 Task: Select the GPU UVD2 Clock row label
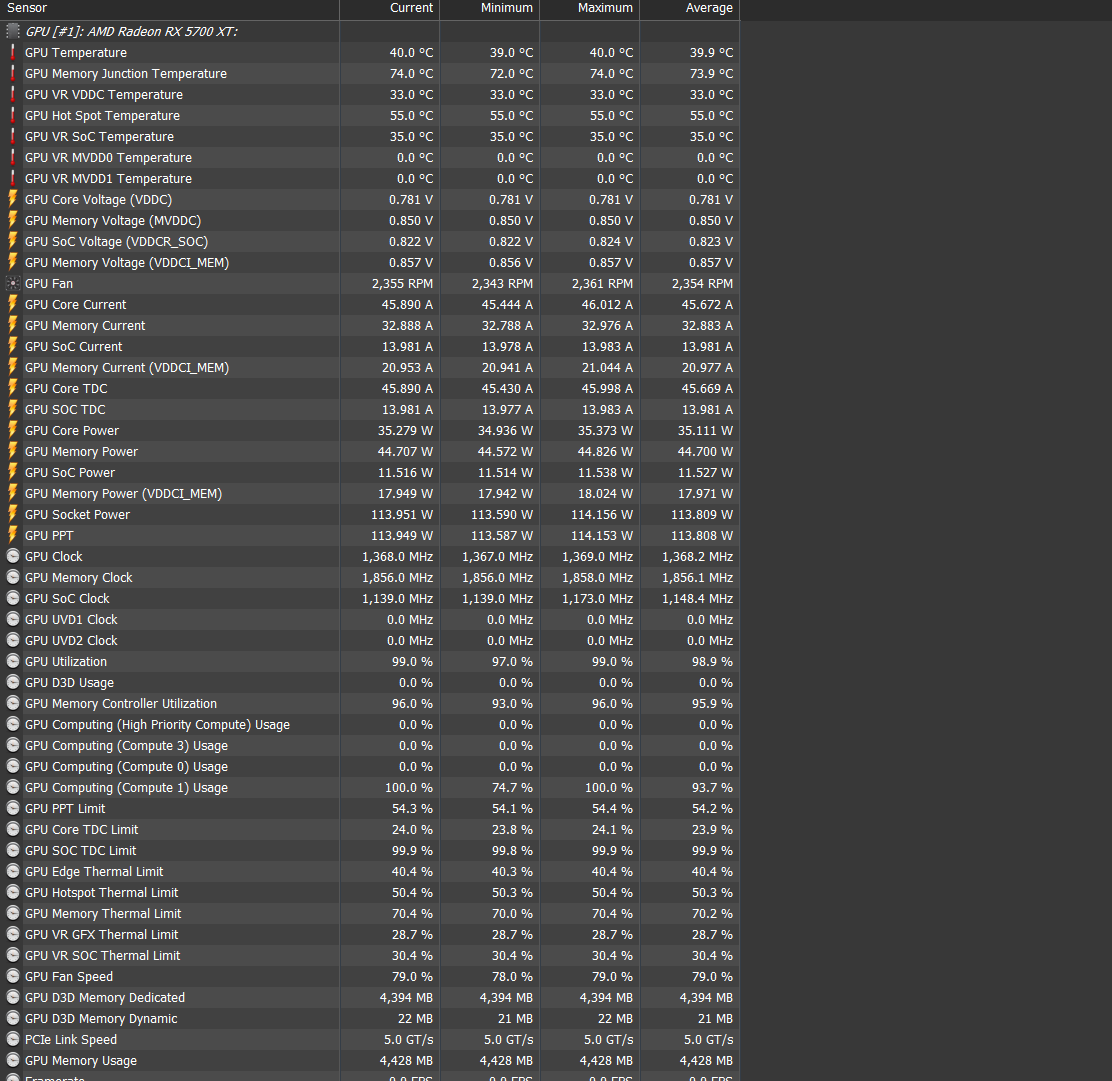pos(71,641)
